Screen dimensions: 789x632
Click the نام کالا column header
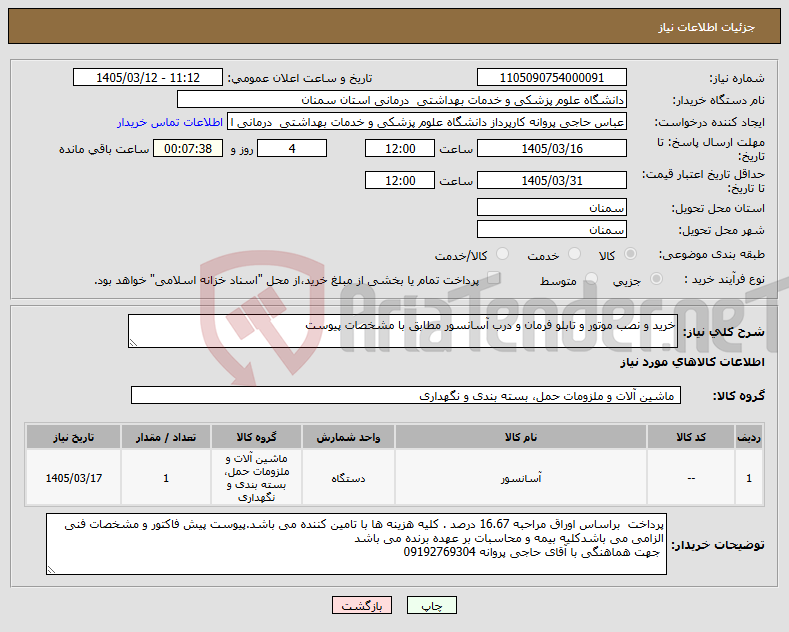[x=521, y=437]
